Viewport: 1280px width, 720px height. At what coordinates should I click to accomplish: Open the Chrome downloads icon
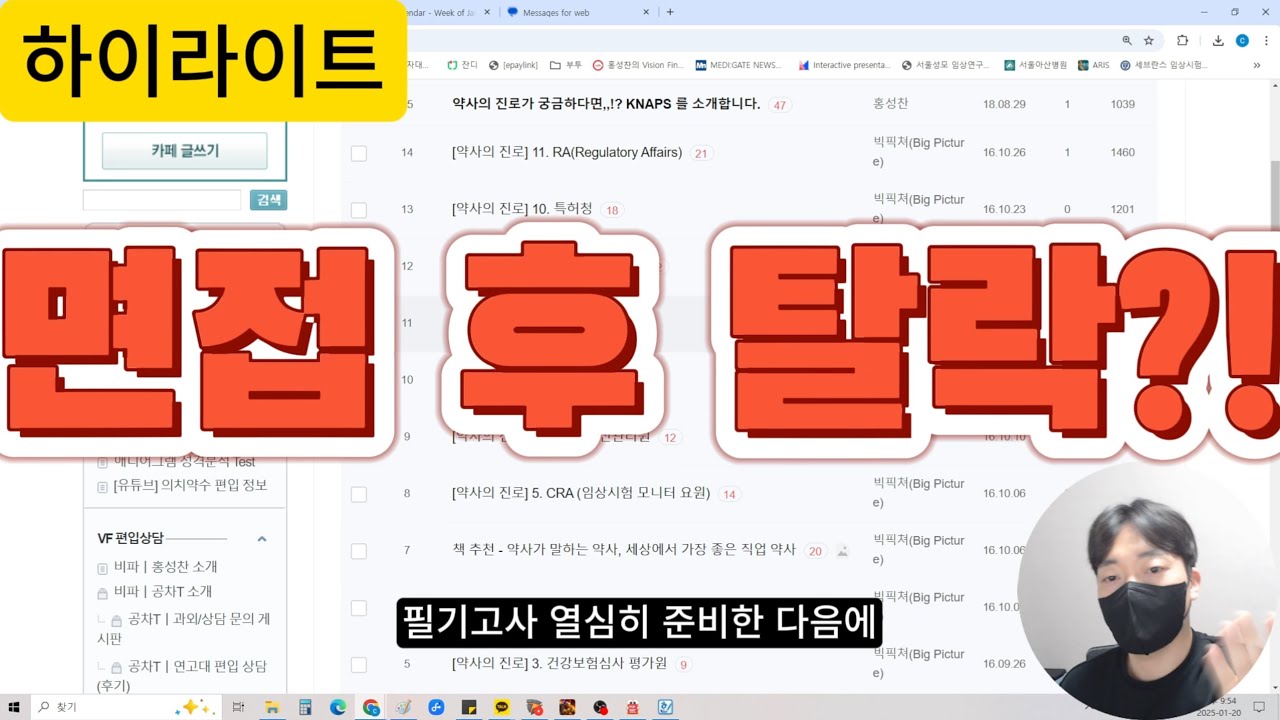1218,40
